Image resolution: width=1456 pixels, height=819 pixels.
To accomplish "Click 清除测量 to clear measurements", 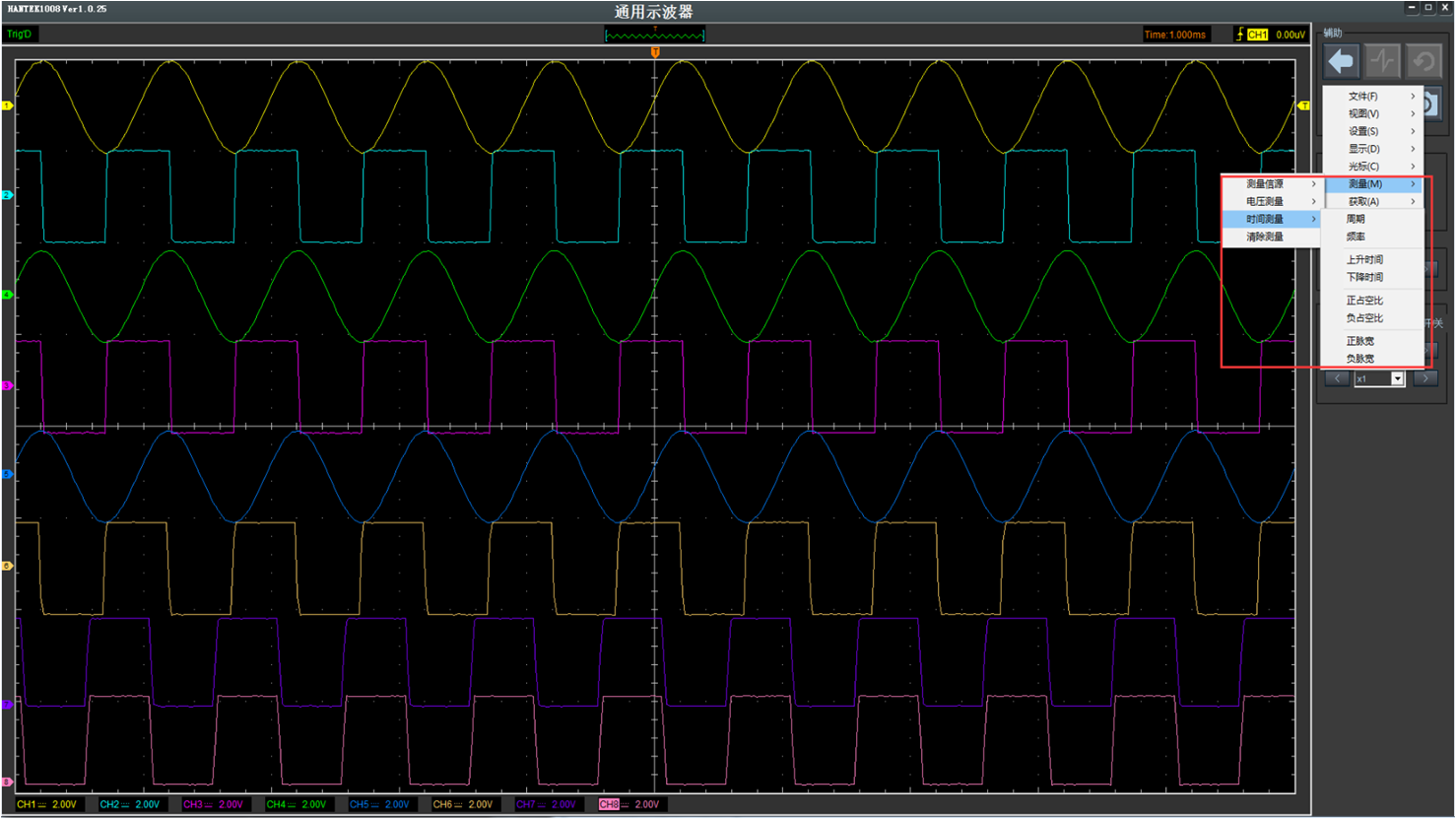I will coord(1265,238).
